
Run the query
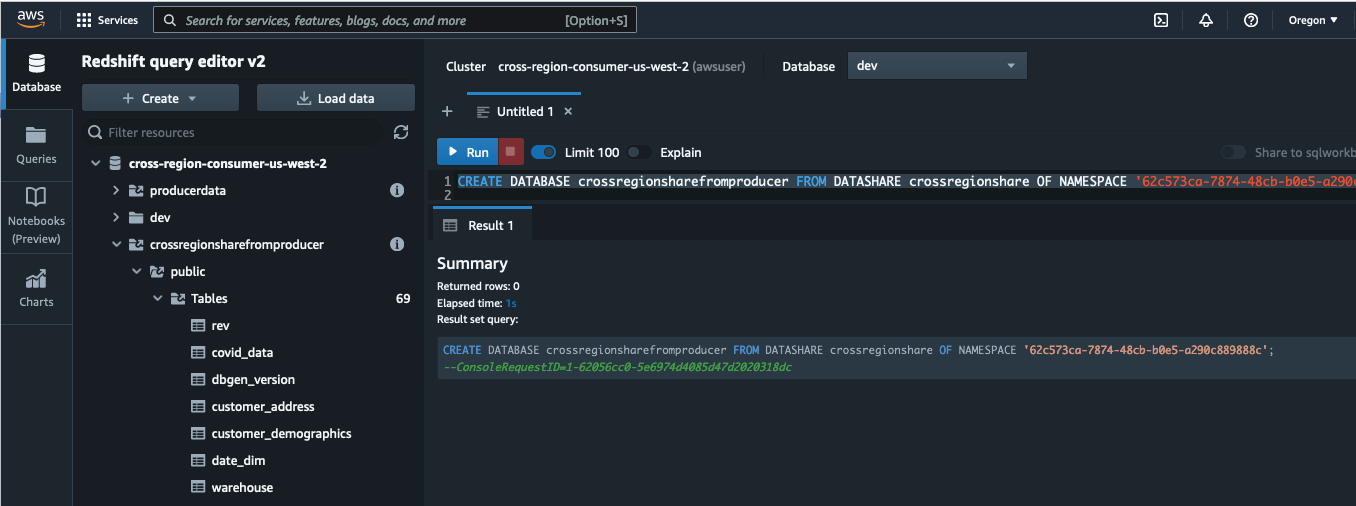pyautogui.click(x=467, y=152)
